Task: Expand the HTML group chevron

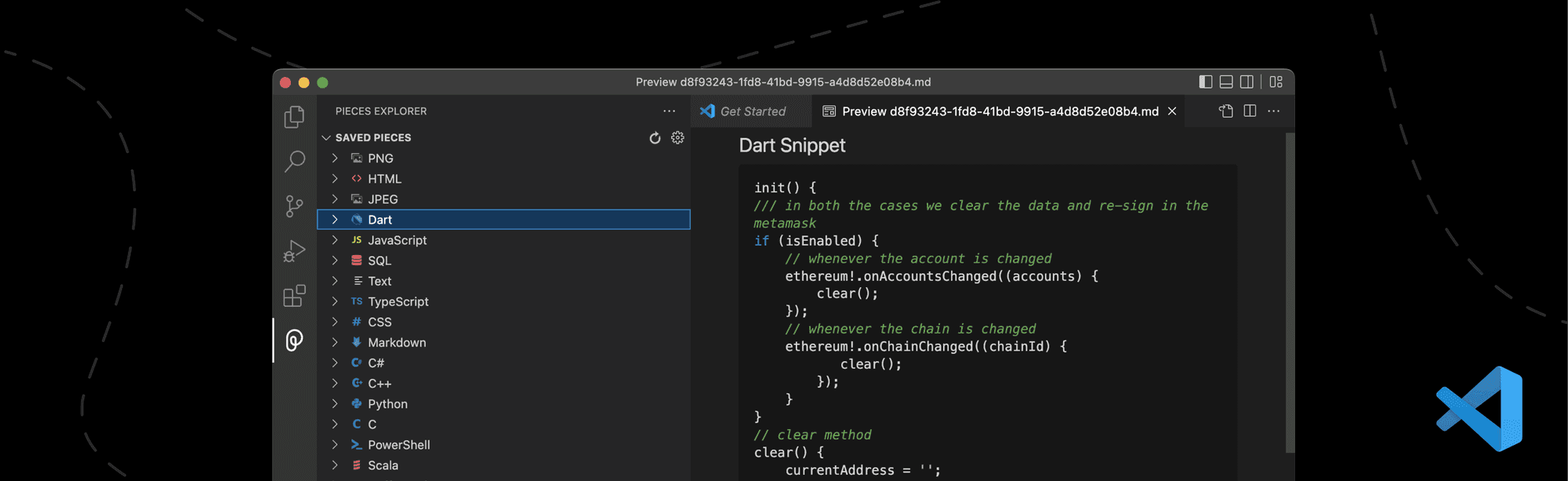Action: [x=335, y=179]
